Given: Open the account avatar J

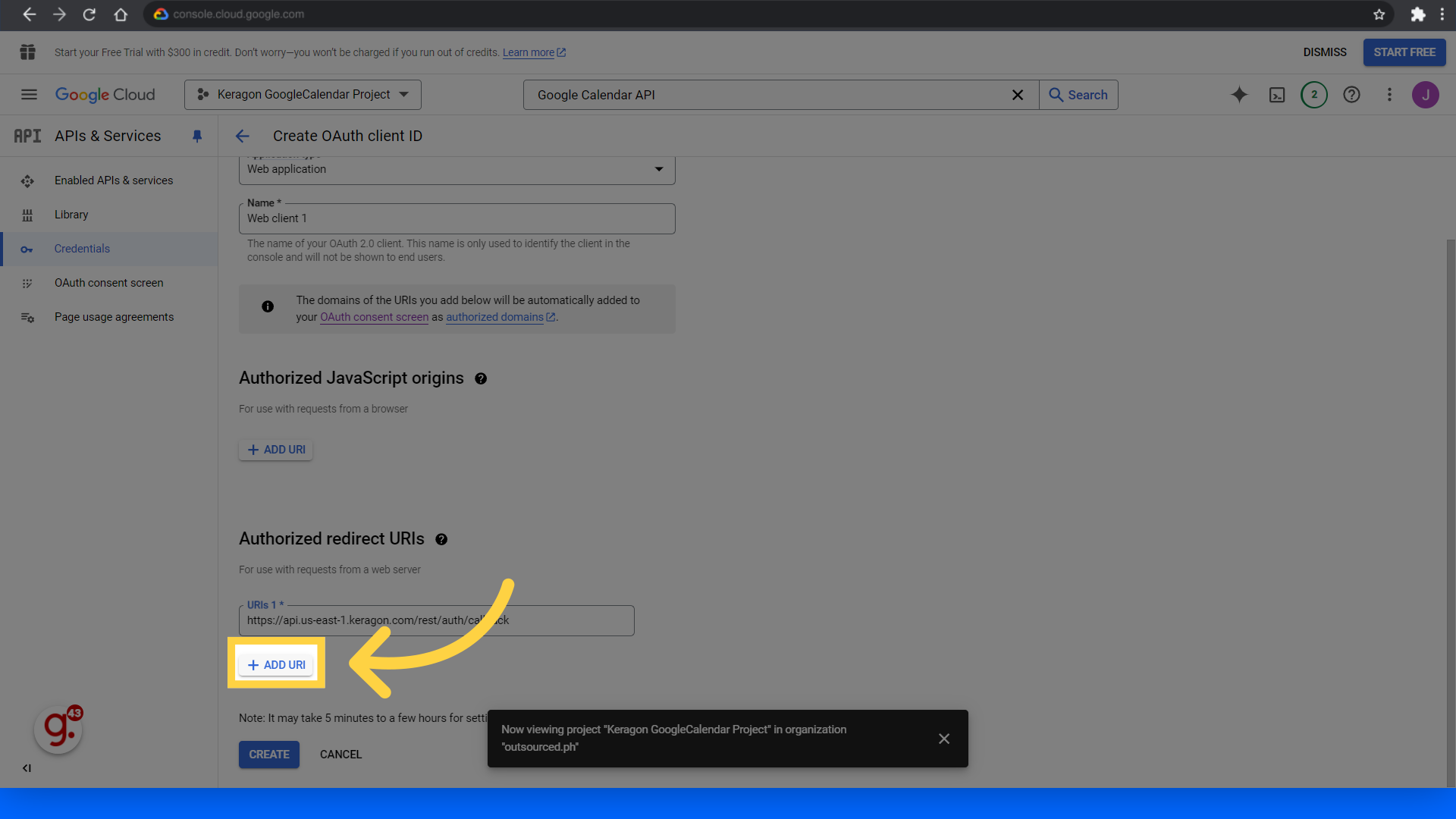Looking at the screenshot, I should pyautogui.click(x=1426, y=95).
